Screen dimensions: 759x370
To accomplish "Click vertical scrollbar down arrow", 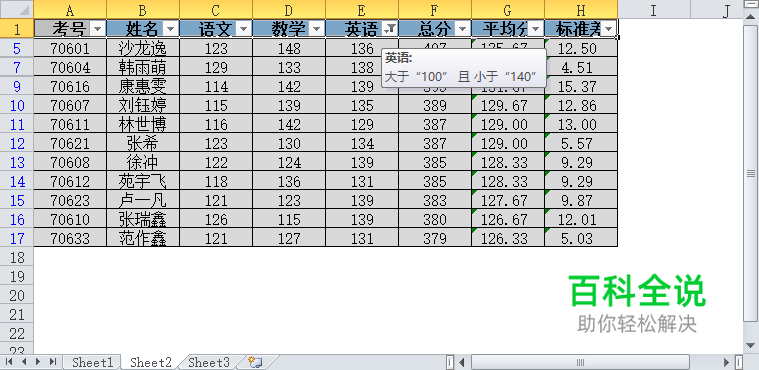I will tap(751, 346).
